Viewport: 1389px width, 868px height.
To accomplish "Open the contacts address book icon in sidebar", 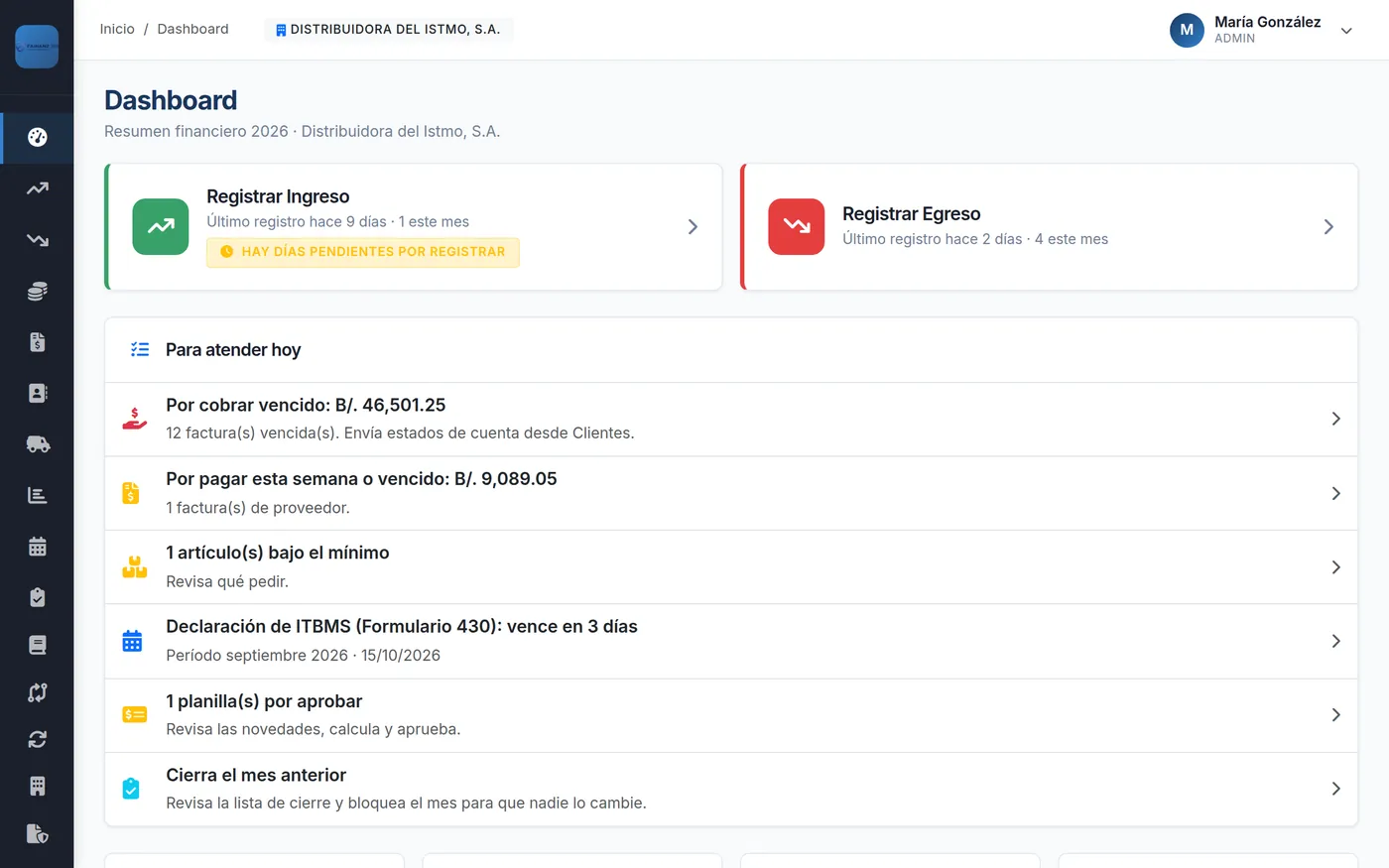I will 38,394.
